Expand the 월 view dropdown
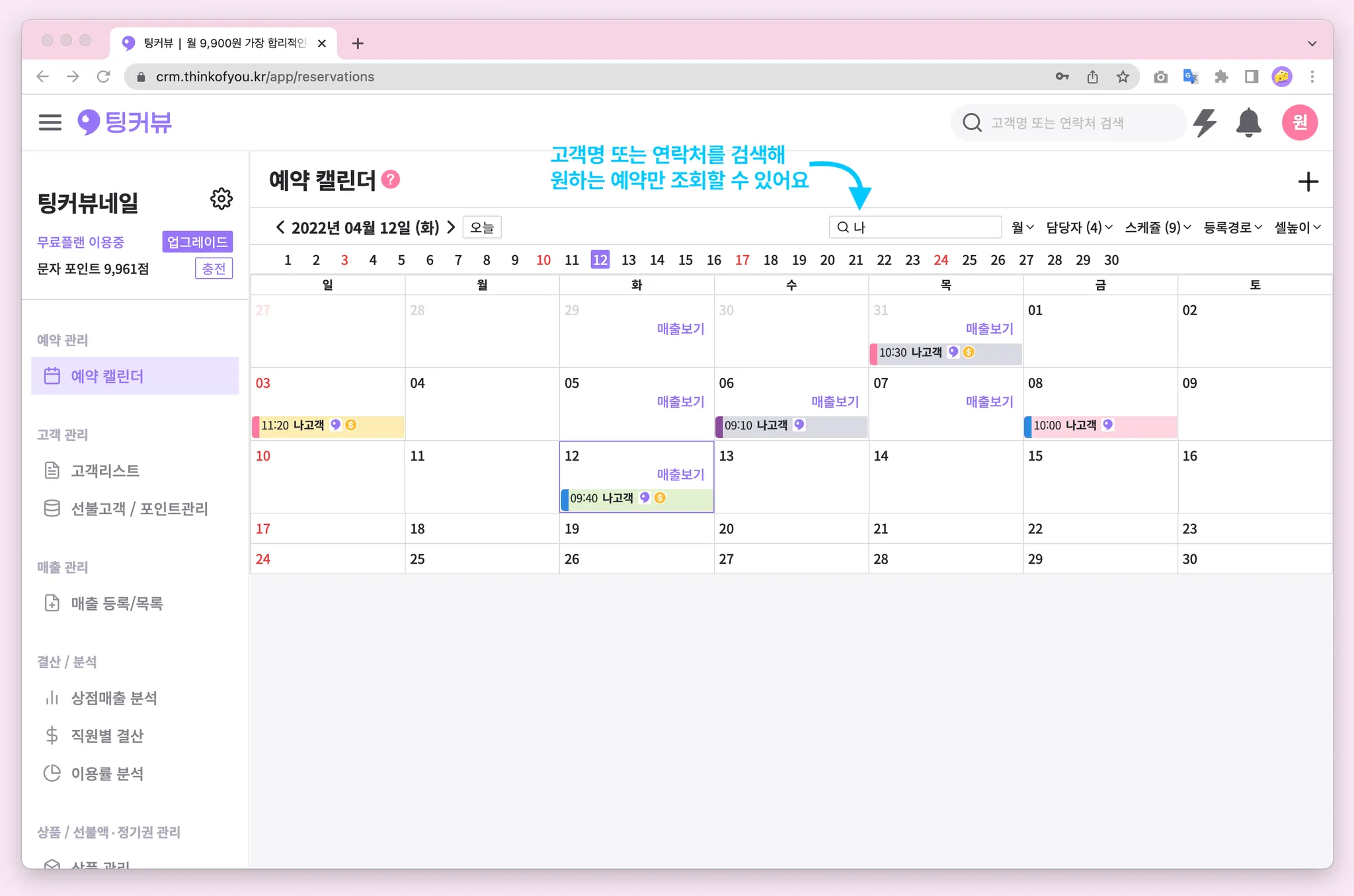The height and width of the screenshot is (896, 1354). click(x=1022, y=227)
